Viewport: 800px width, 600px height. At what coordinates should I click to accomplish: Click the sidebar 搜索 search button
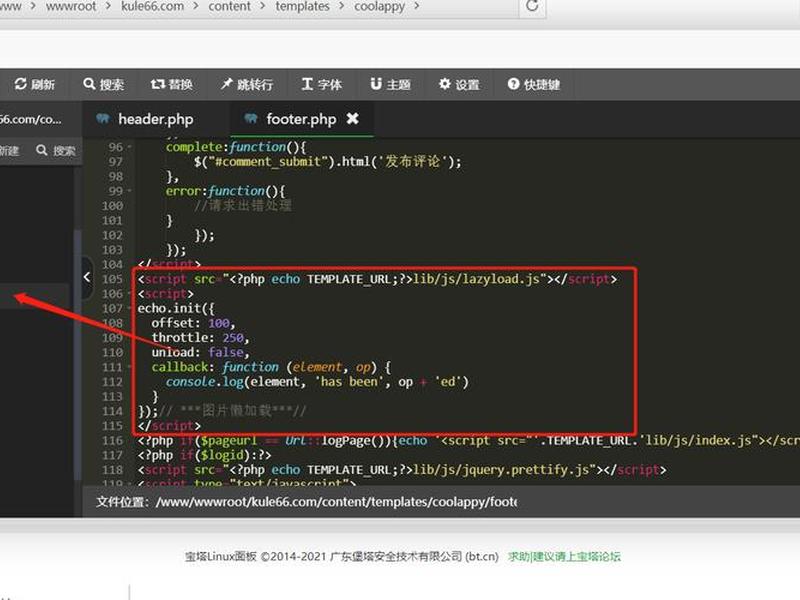[x=56, y=151]
